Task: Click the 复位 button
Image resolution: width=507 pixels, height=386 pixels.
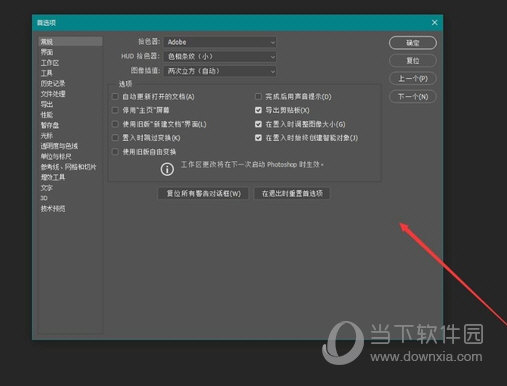Action: [413, 61]
